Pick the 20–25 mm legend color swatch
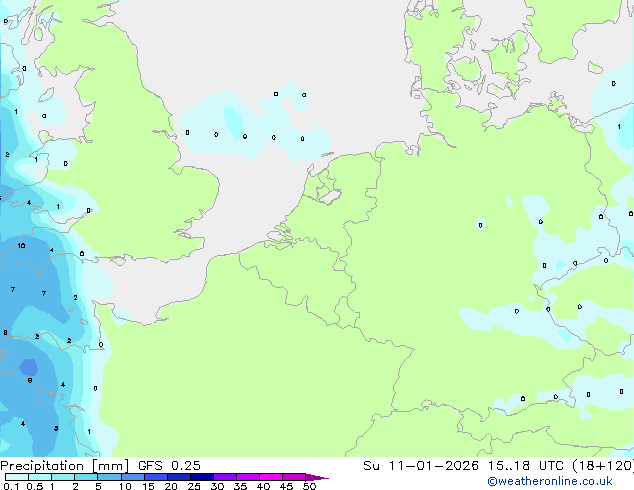 pos(179,477)
